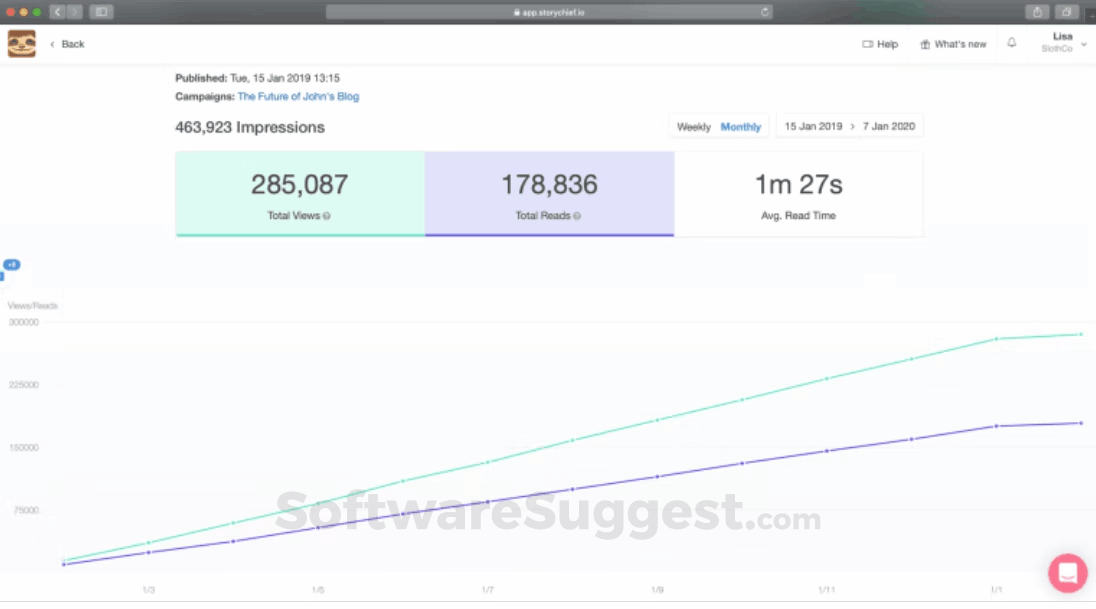Open the 15 Jan 2019 start date picker
The width and height of the screenshot is (1096, 609).
point(813,127)
